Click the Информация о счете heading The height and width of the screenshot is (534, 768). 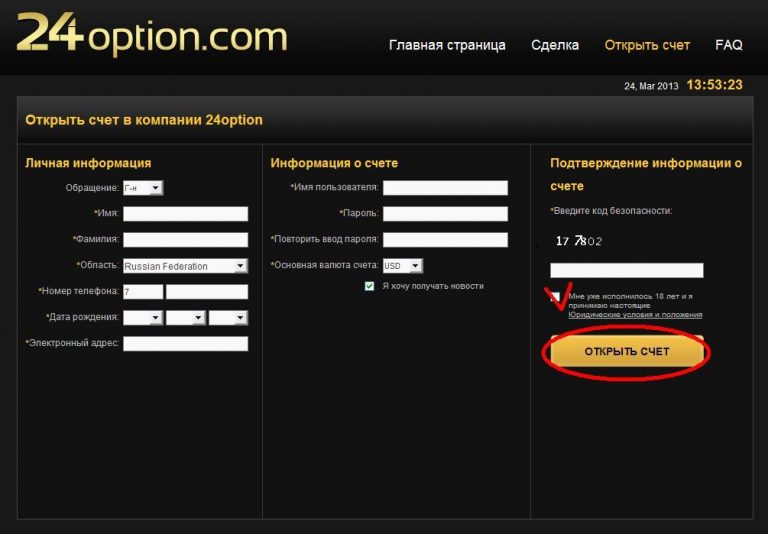(x=334, y=163)
